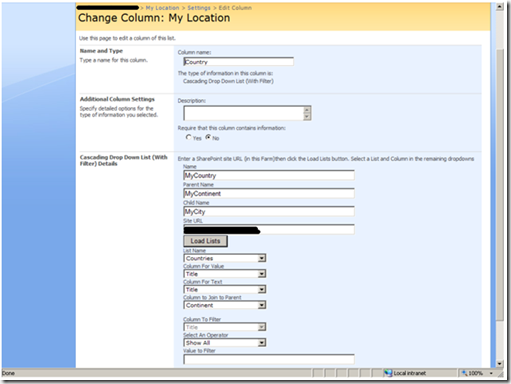511x384 pixels.
Task: Click the Done status text
Action: (8, 373)
